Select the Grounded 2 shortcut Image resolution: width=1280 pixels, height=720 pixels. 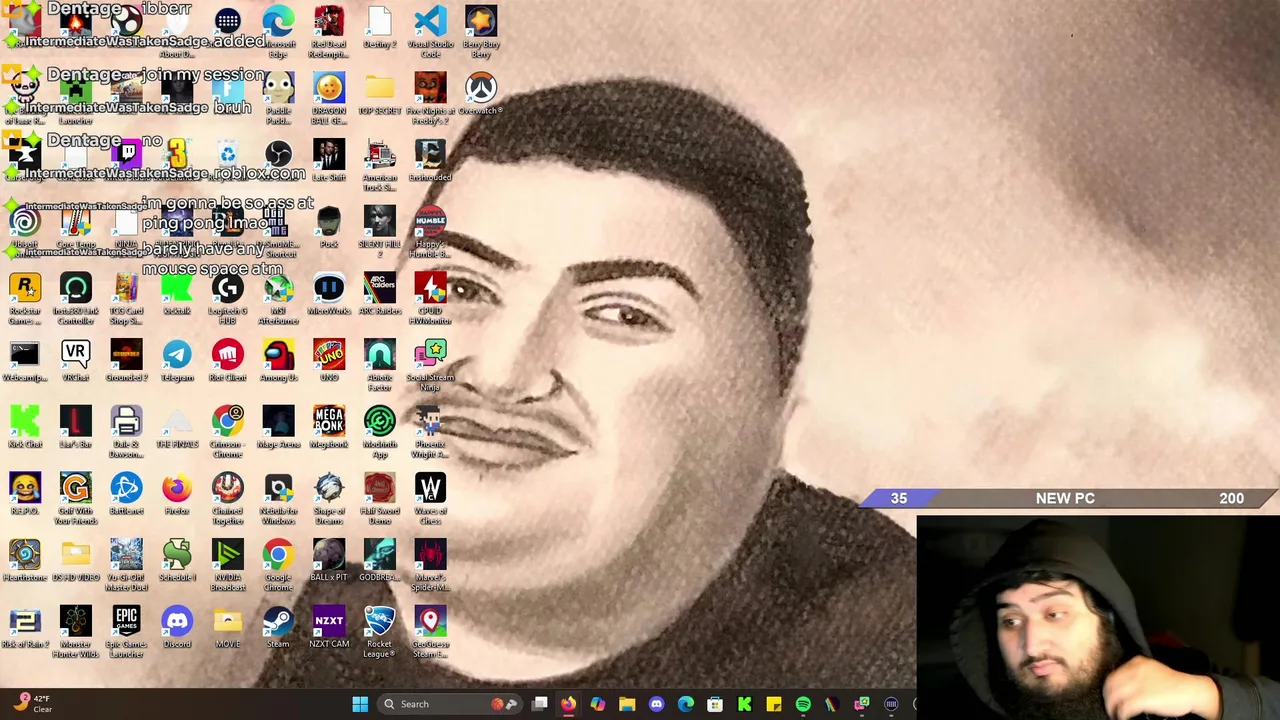(126, 355)
